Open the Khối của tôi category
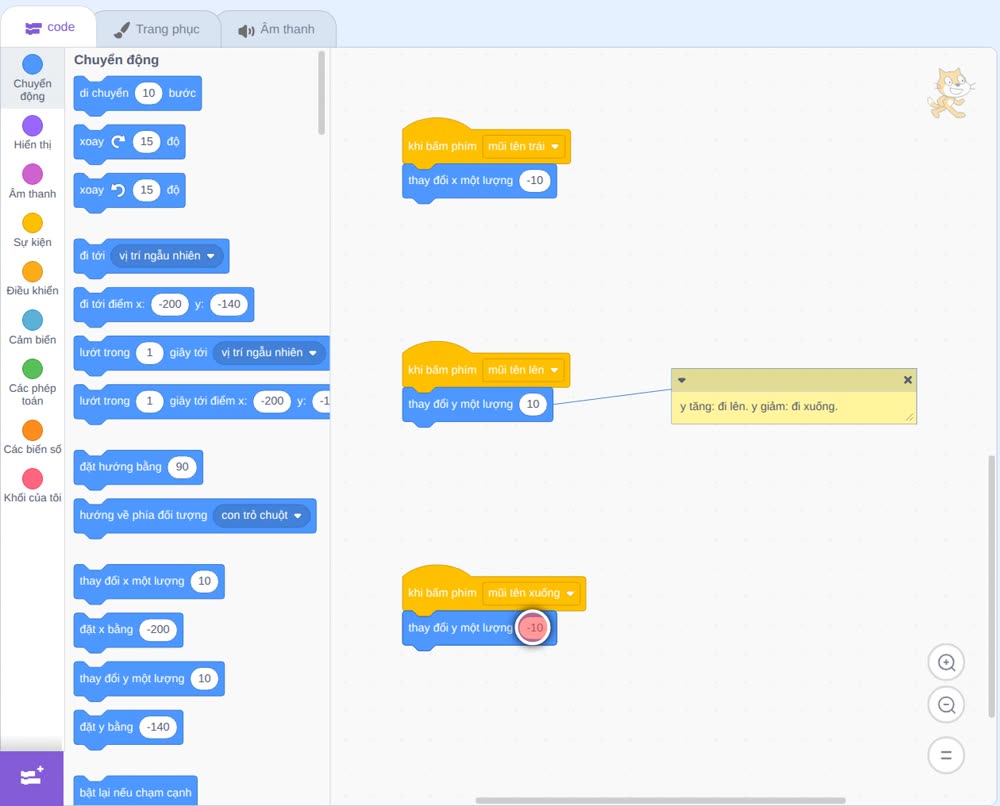The image size is (1000, 806). 32,486
